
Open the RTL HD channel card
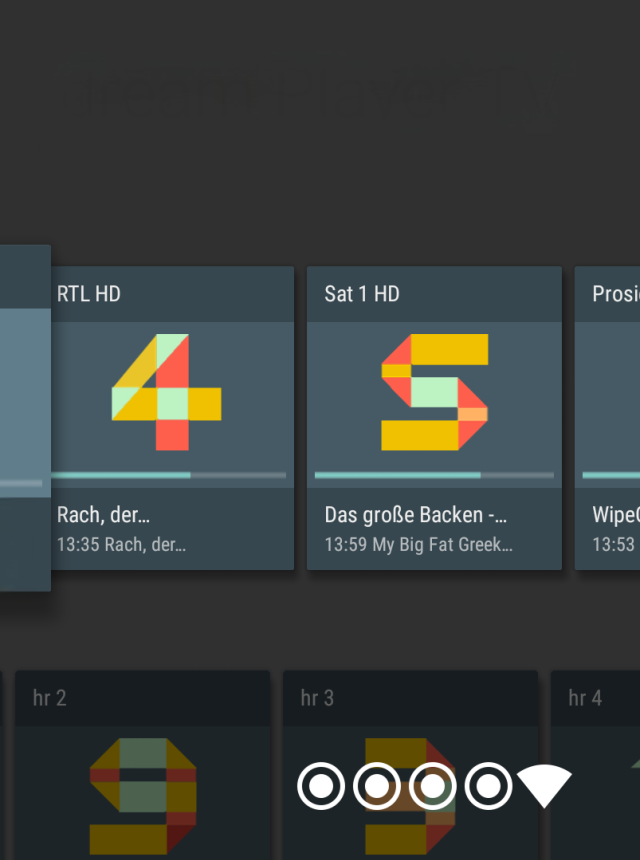tap(172, 418)
